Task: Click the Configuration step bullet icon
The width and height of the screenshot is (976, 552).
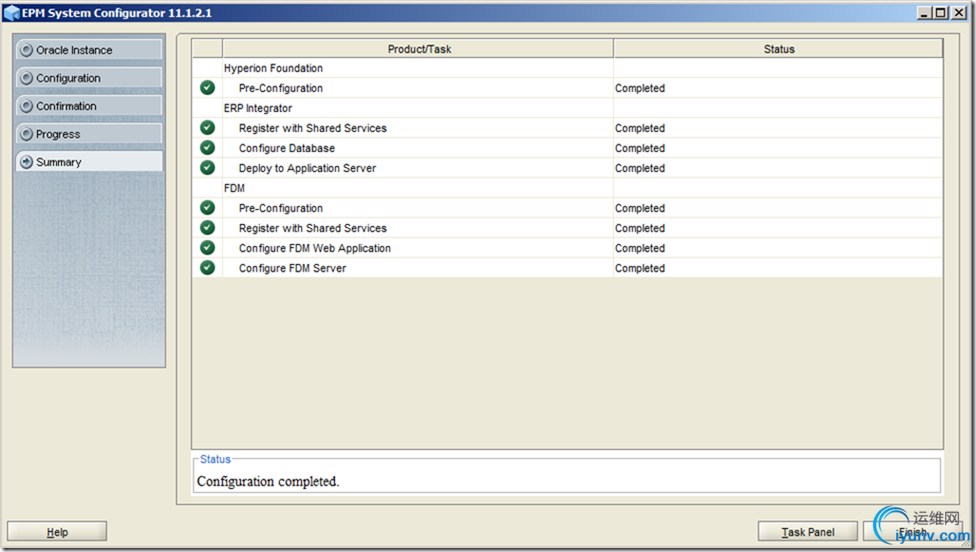Action: coord(26,78)
